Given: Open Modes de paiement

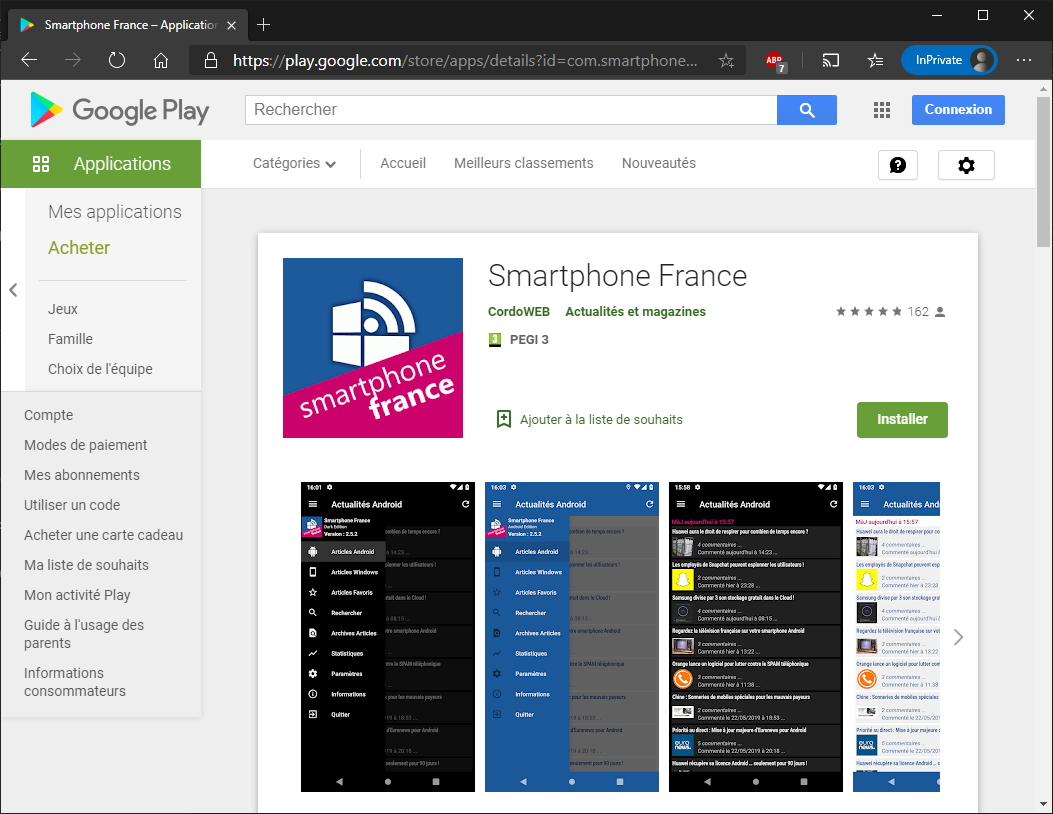Looking at the screenshot, I should click(x=85, y=445).
